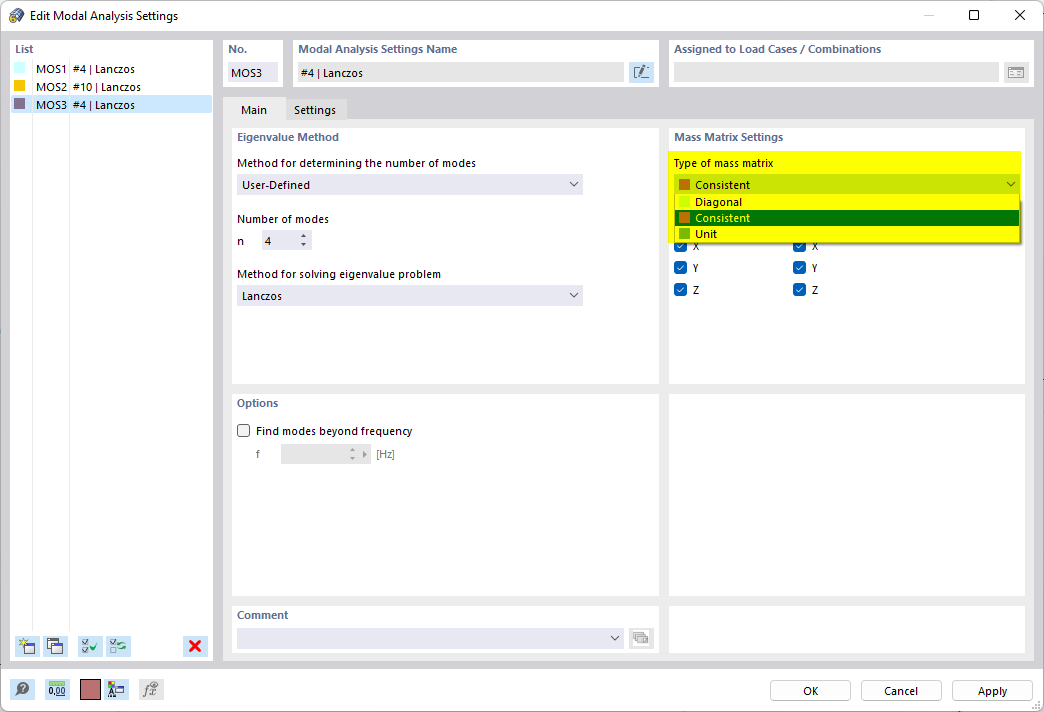Select MOS3 #4 | Lanczos in list
The height and width of the screenshot is (712, 1044).
pos(112,105)
